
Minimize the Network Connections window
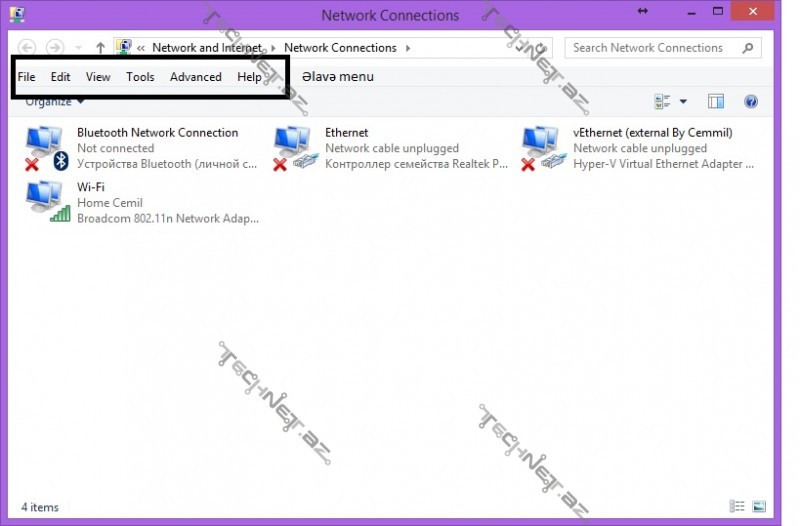point(691,12)
